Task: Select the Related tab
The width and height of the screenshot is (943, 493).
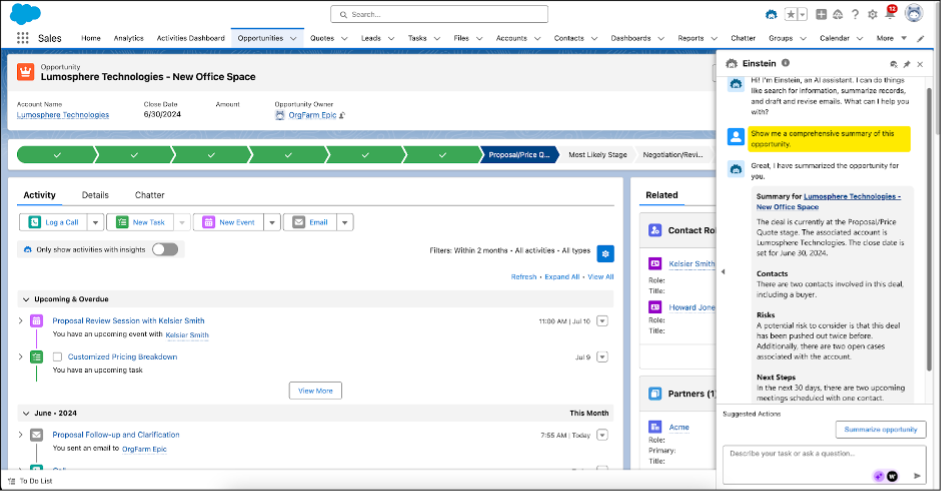Action: tap(662, 195)
